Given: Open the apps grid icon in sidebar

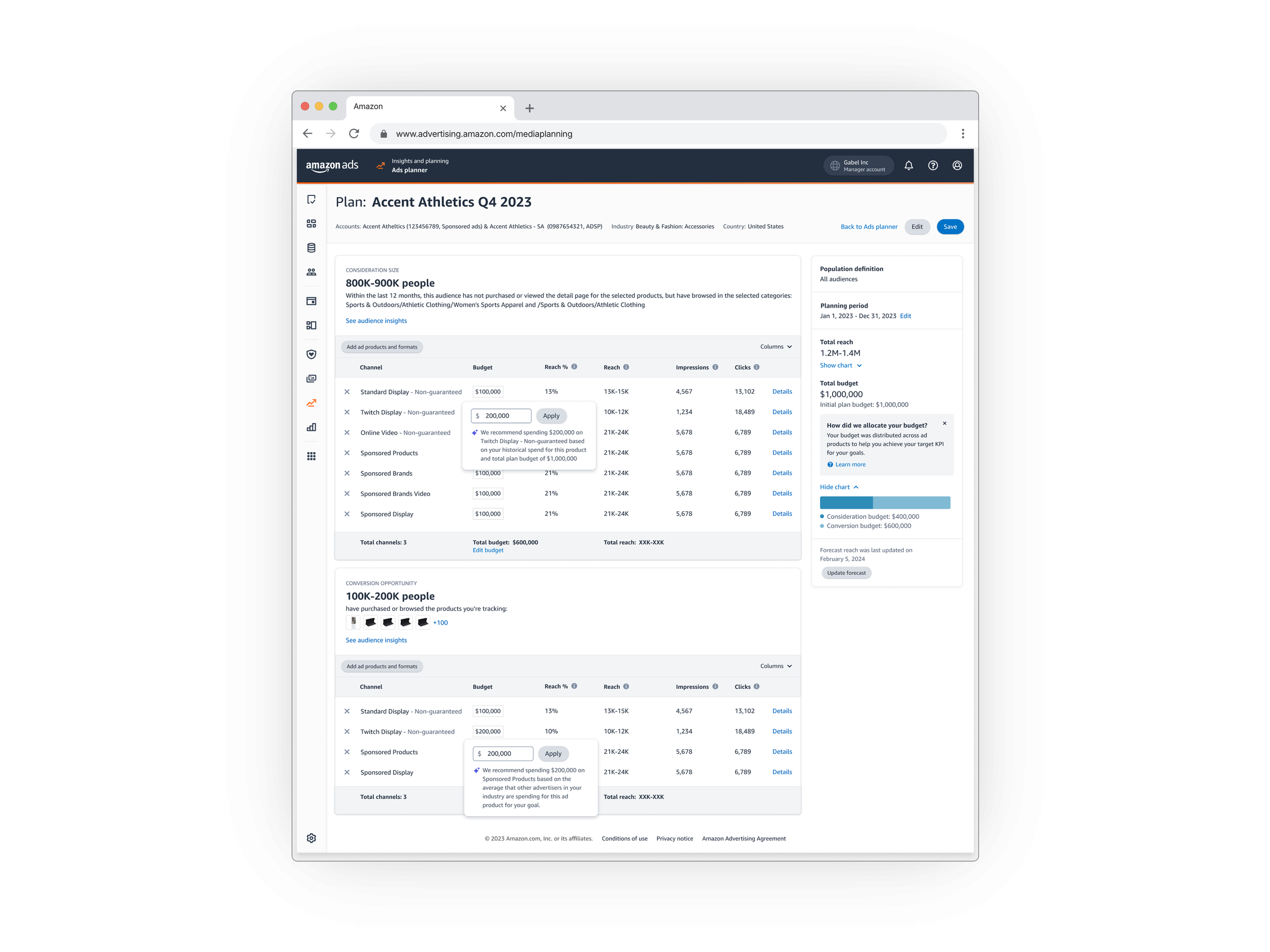Looking at the screenshot, I should (x=311, y=456).
